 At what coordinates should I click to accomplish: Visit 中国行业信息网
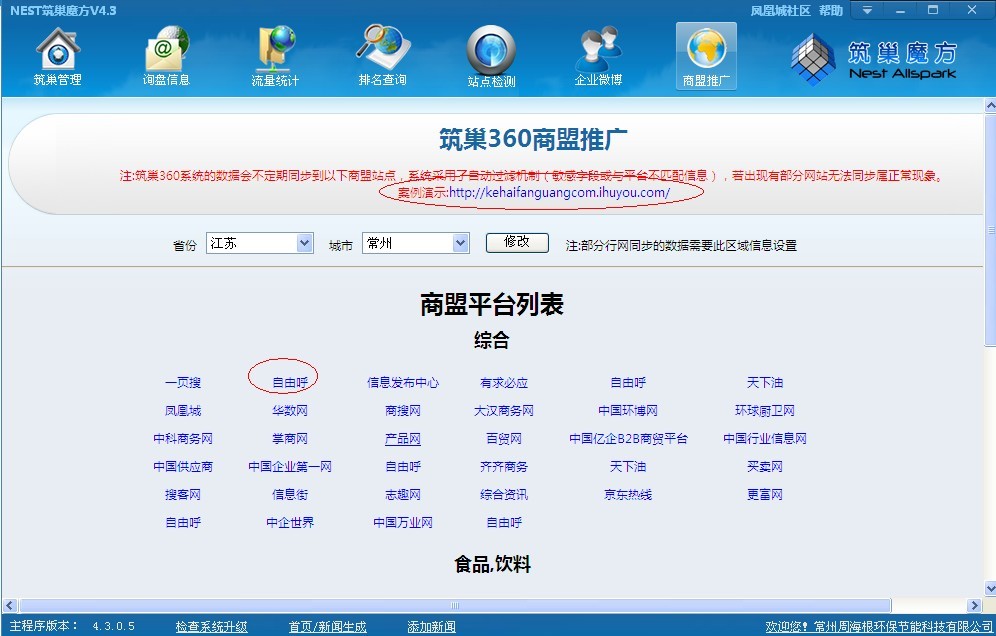[x=765, y=438]
